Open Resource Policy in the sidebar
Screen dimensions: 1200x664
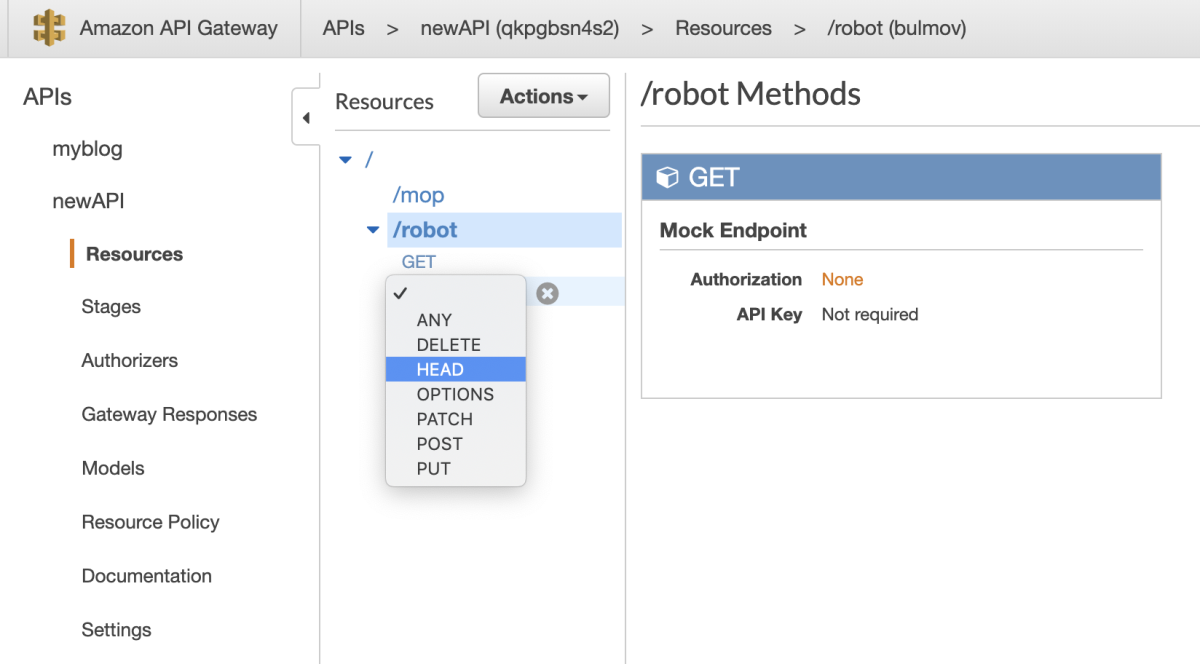[x=150, y=522]
